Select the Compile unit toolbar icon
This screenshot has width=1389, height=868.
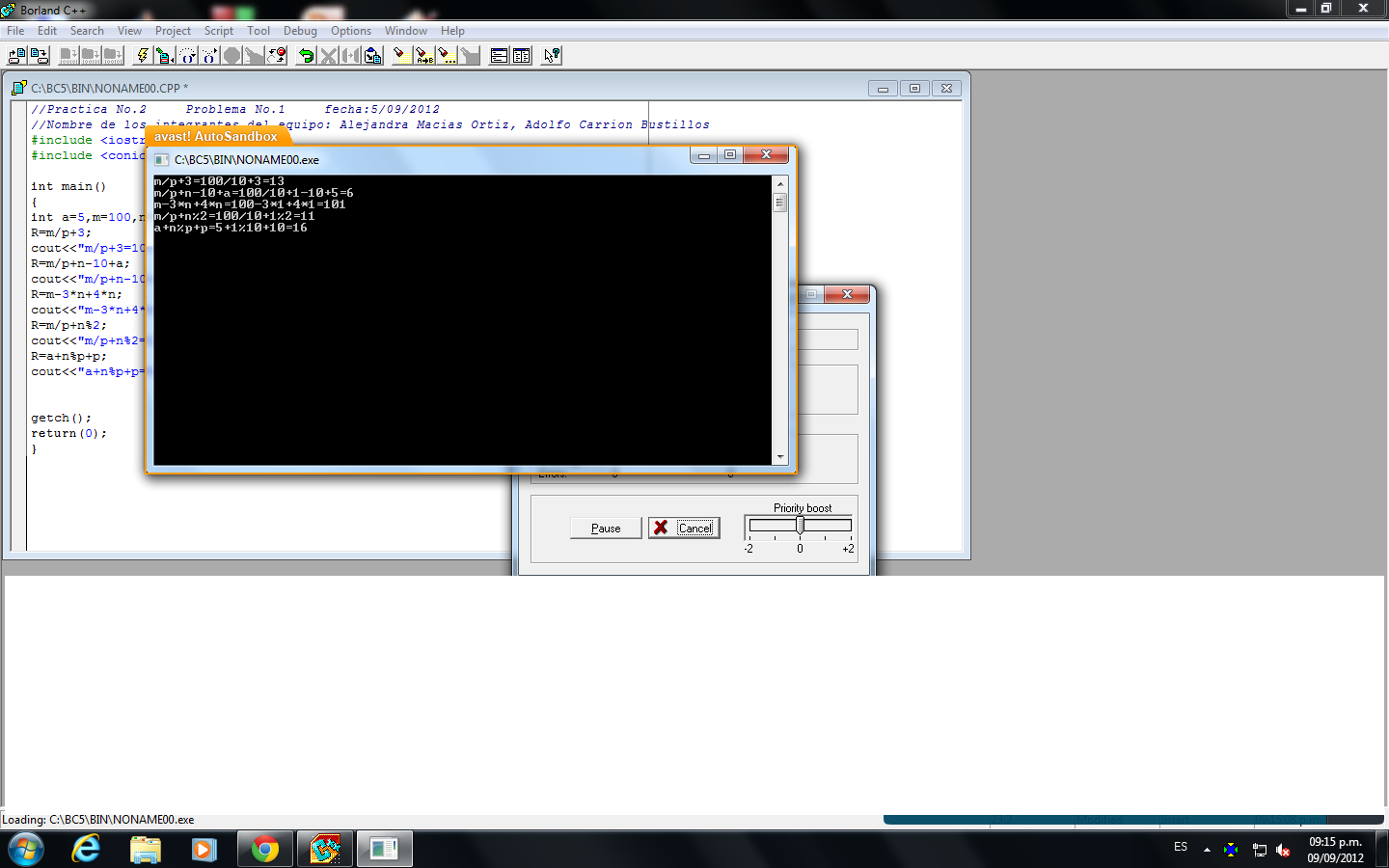[x=164, y=55]
